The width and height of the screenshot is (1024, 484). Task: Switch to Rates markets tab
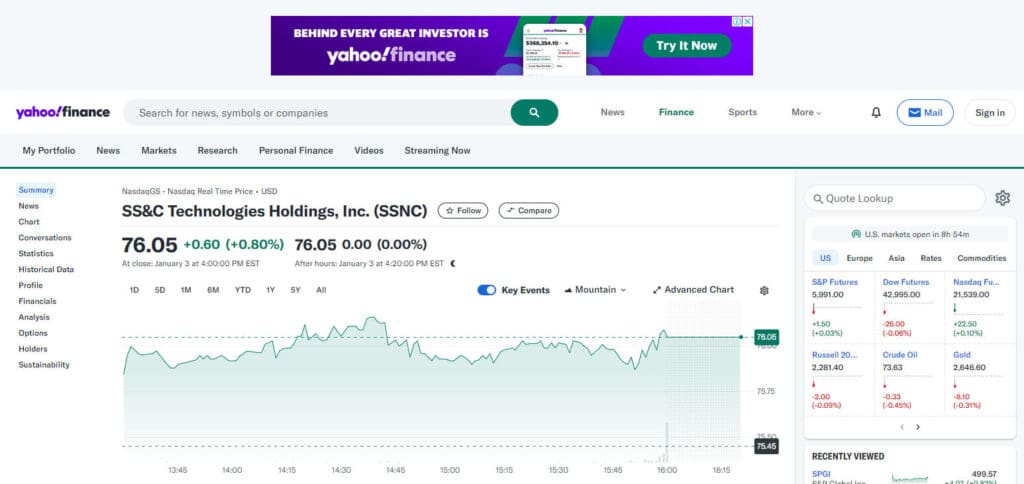pos(931,258)
